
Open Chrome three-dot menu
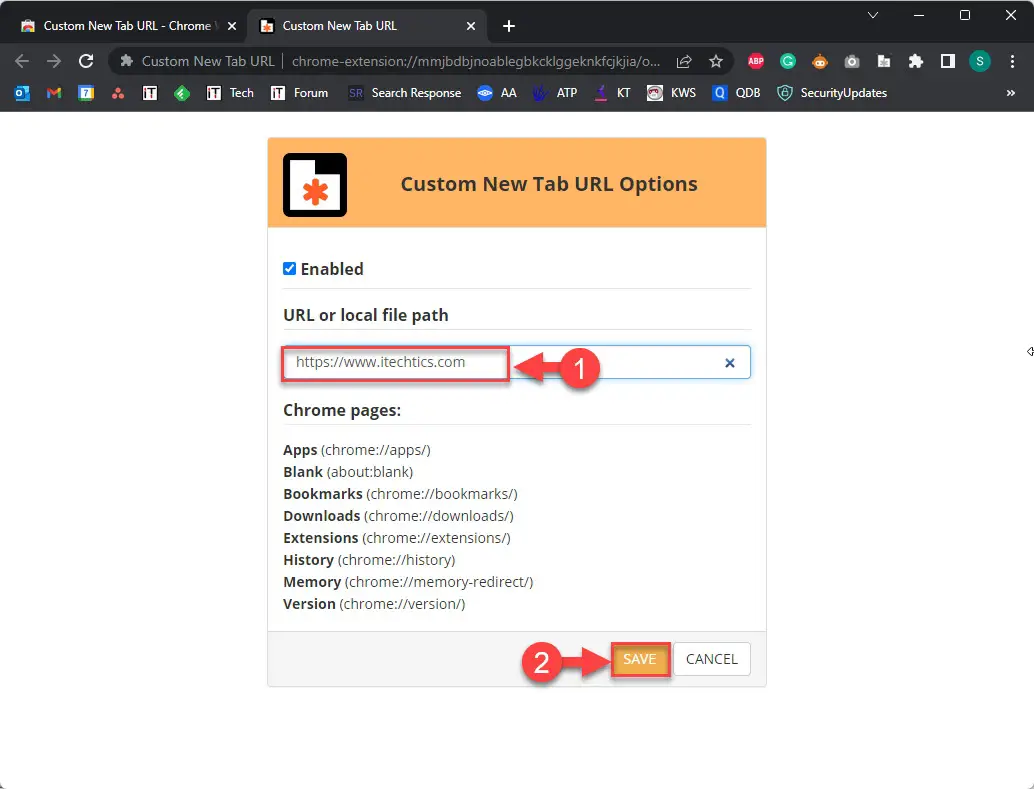coord(1012,61)
